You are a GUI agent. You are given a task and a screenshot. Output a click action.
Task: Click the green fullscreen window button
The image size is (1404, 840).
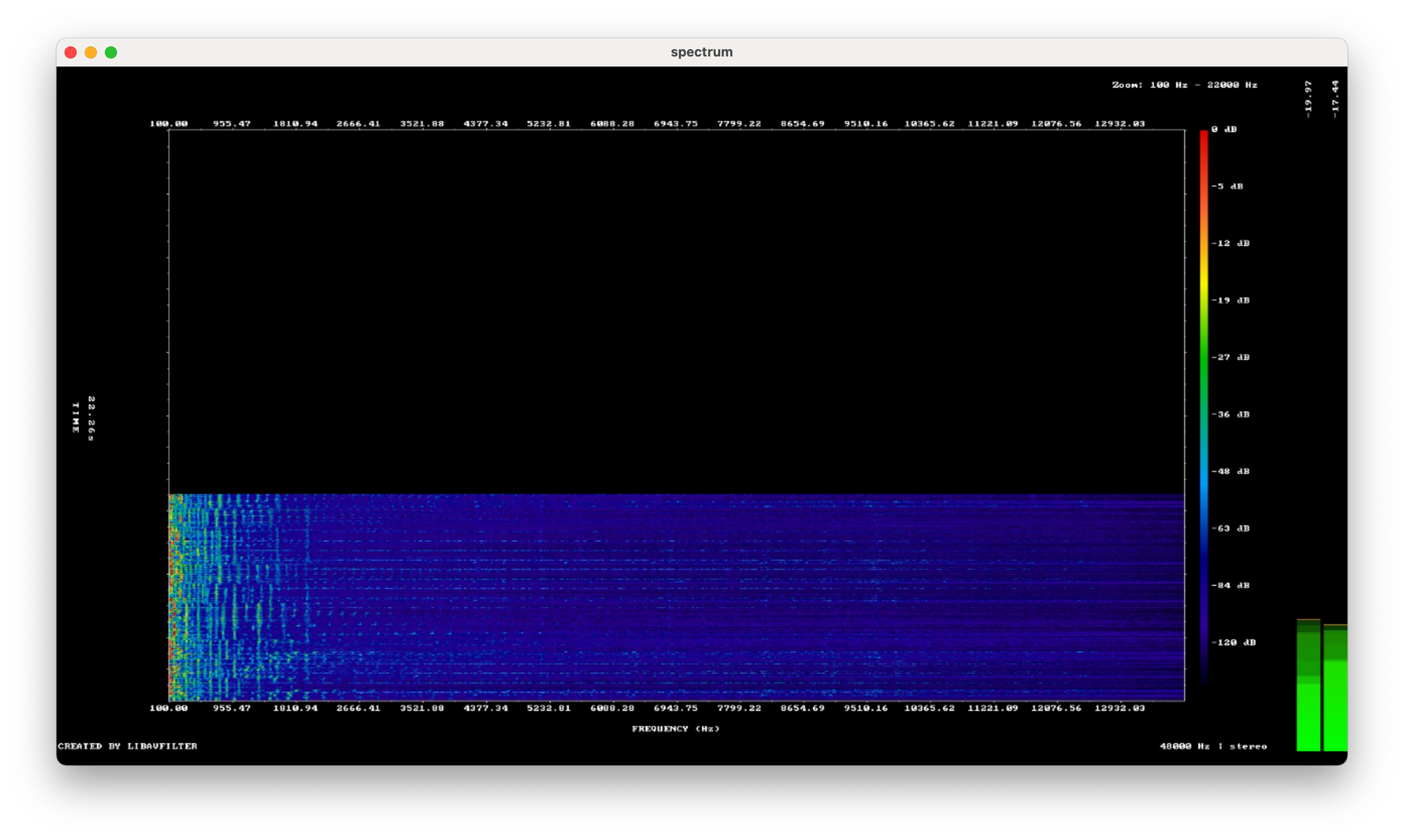pos(111,52)
